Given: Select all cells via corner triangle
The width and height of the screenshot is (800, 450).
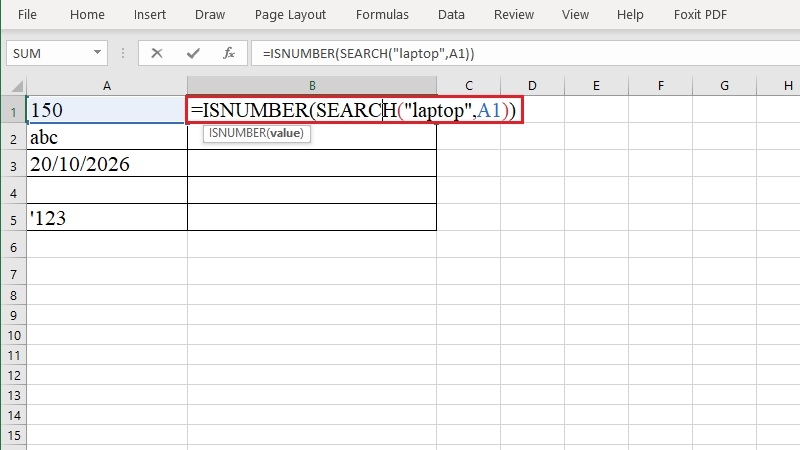Looking at the screenshot, I should pyautogui.click(x=17, y=86).
